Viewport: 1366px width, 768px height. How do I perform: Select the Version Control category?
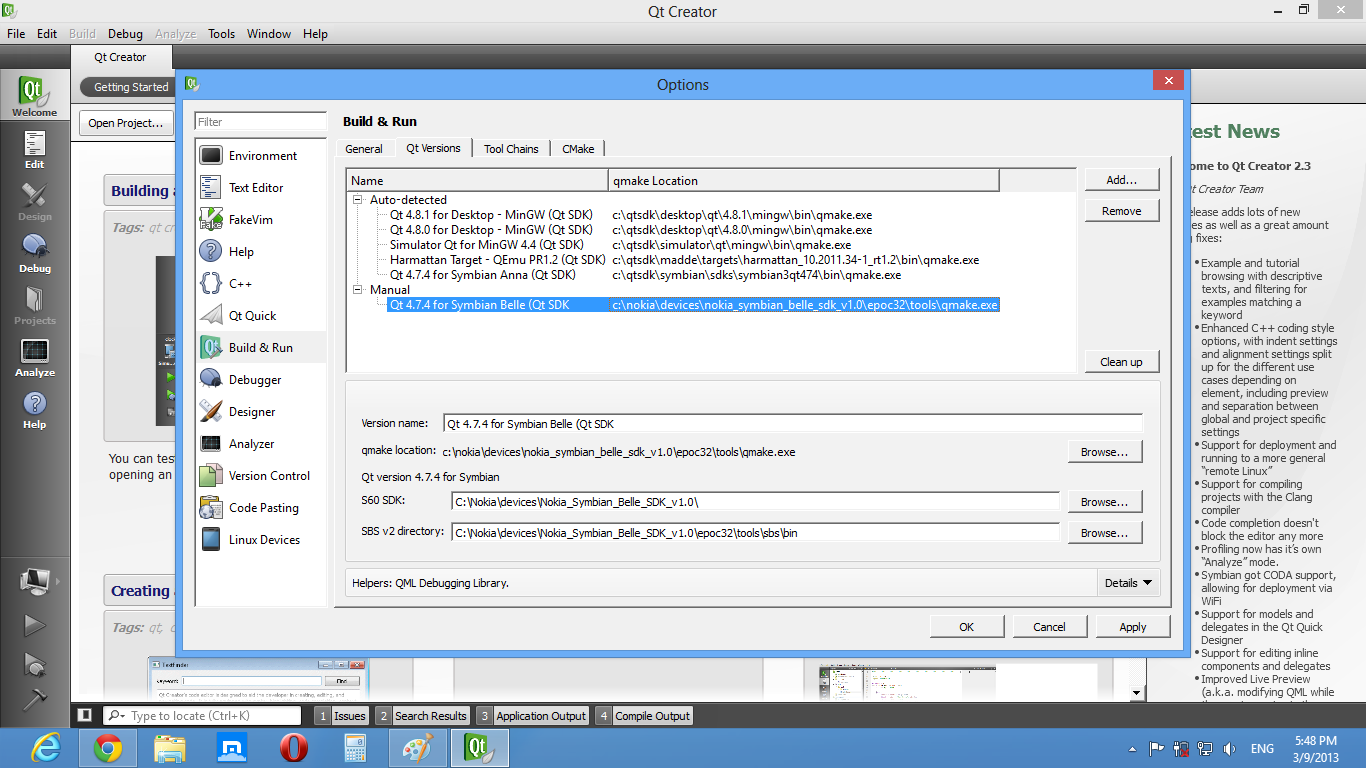(268, 476)
